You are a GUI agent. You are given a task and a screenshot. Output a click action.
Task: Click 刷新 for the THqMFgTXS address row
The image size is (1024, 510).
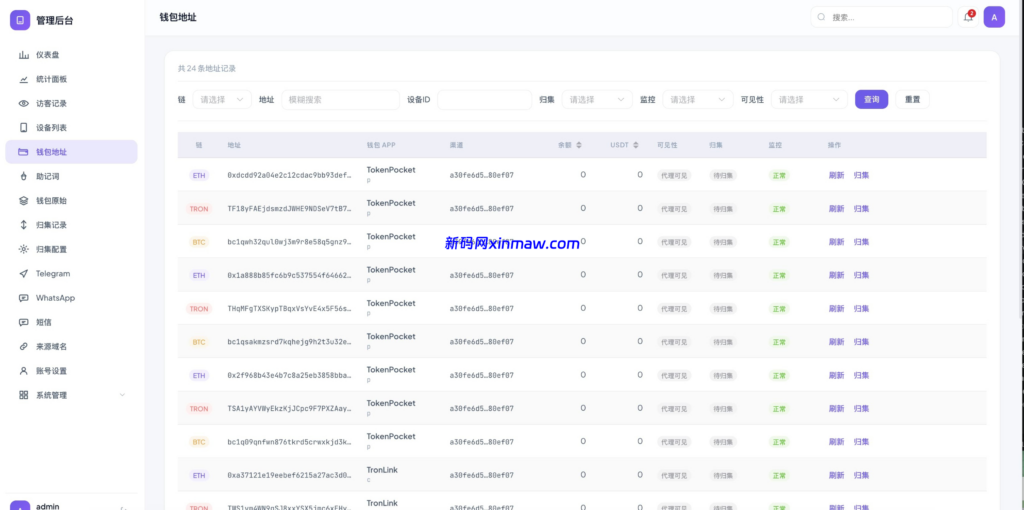(837, 308)
